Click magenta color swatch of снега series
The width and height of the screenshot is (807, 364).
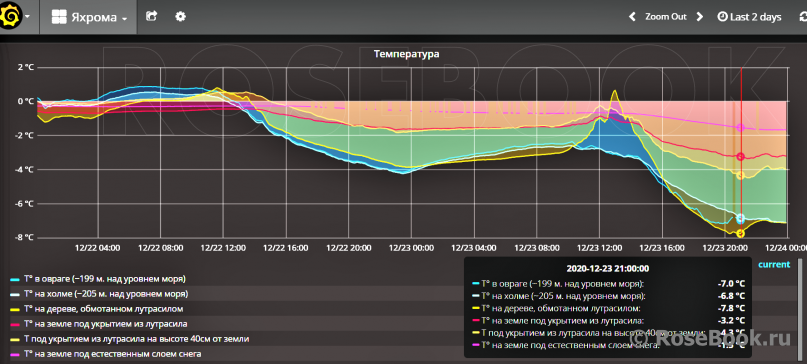(x=15, y=354)
